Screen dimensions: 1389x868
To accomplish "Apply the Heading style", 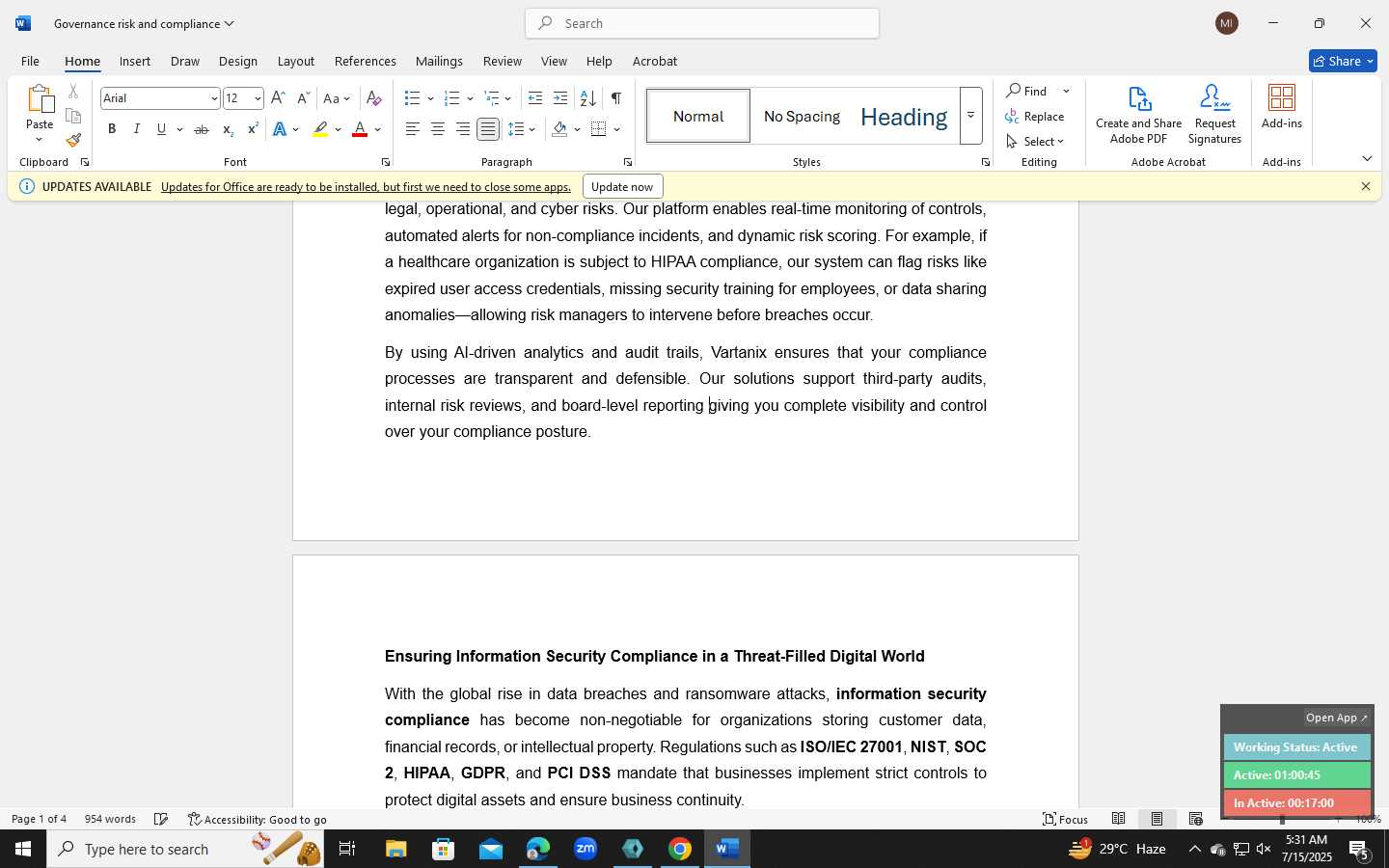I will click(x=904, y=116).
